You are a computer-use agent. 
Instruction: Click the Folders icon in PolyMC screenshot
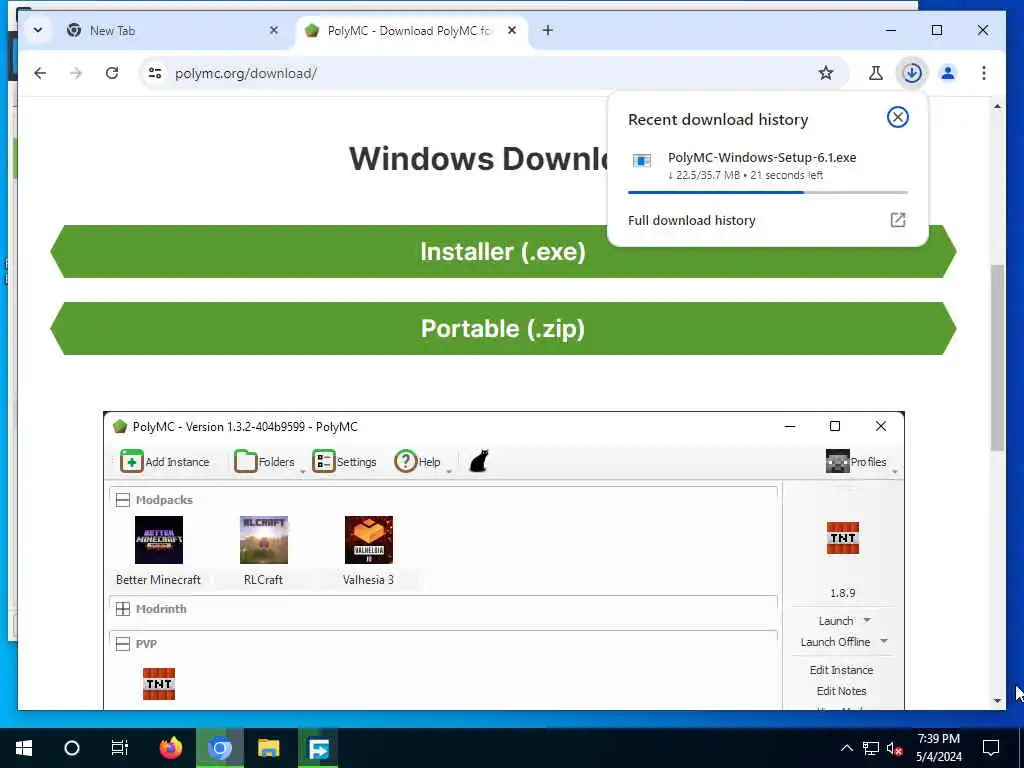tap(246, 461)
